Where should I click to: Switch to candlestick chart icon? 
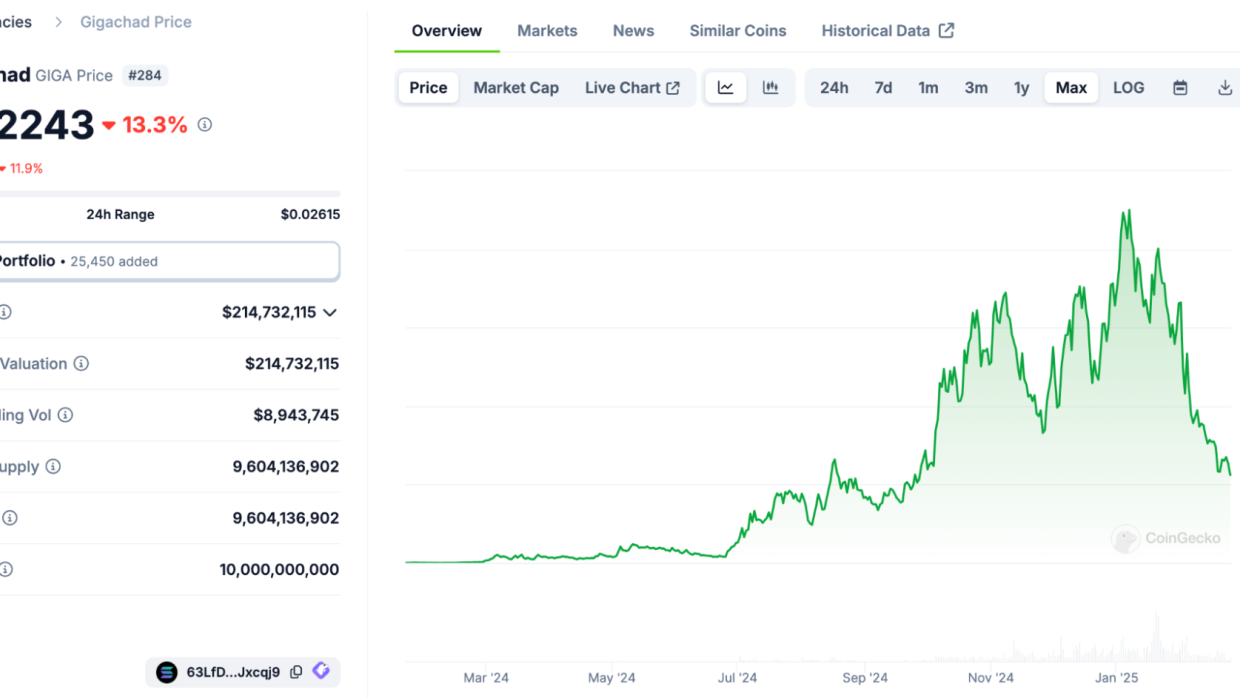770,88
